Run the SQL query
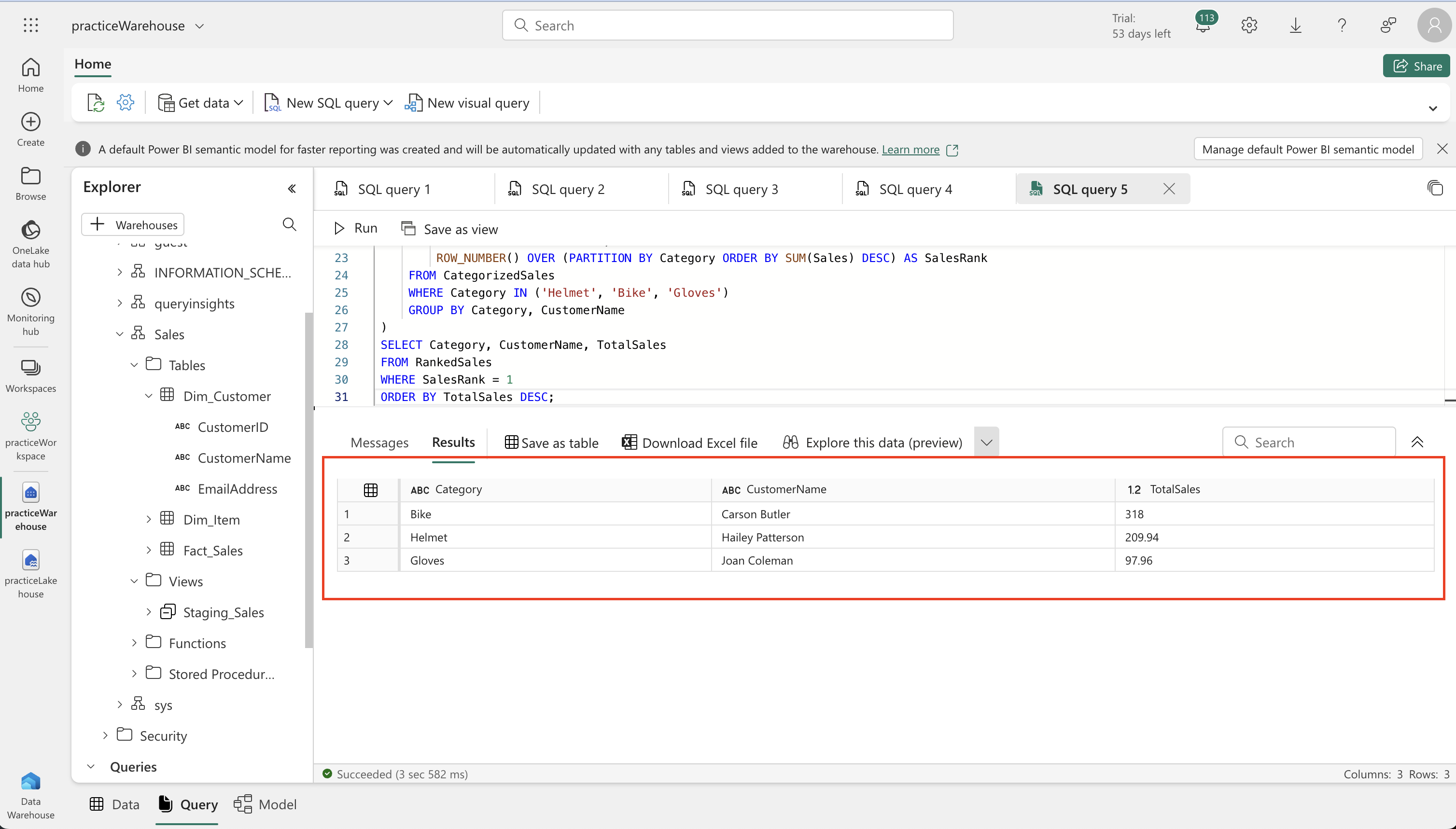Viewport: 1456px width, 829px height. tap(355, 228)
